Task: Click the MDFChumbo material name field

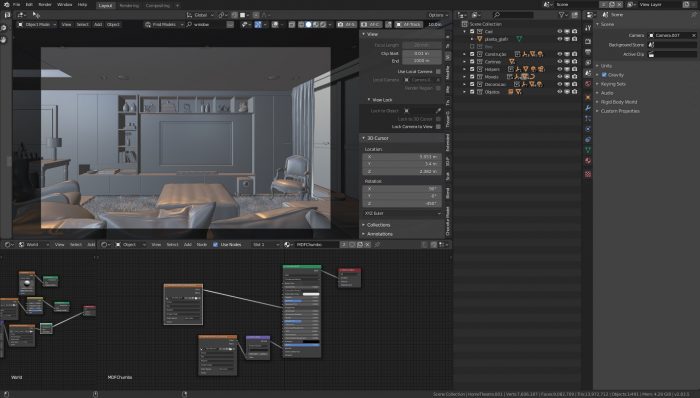Action: [316, 245]
